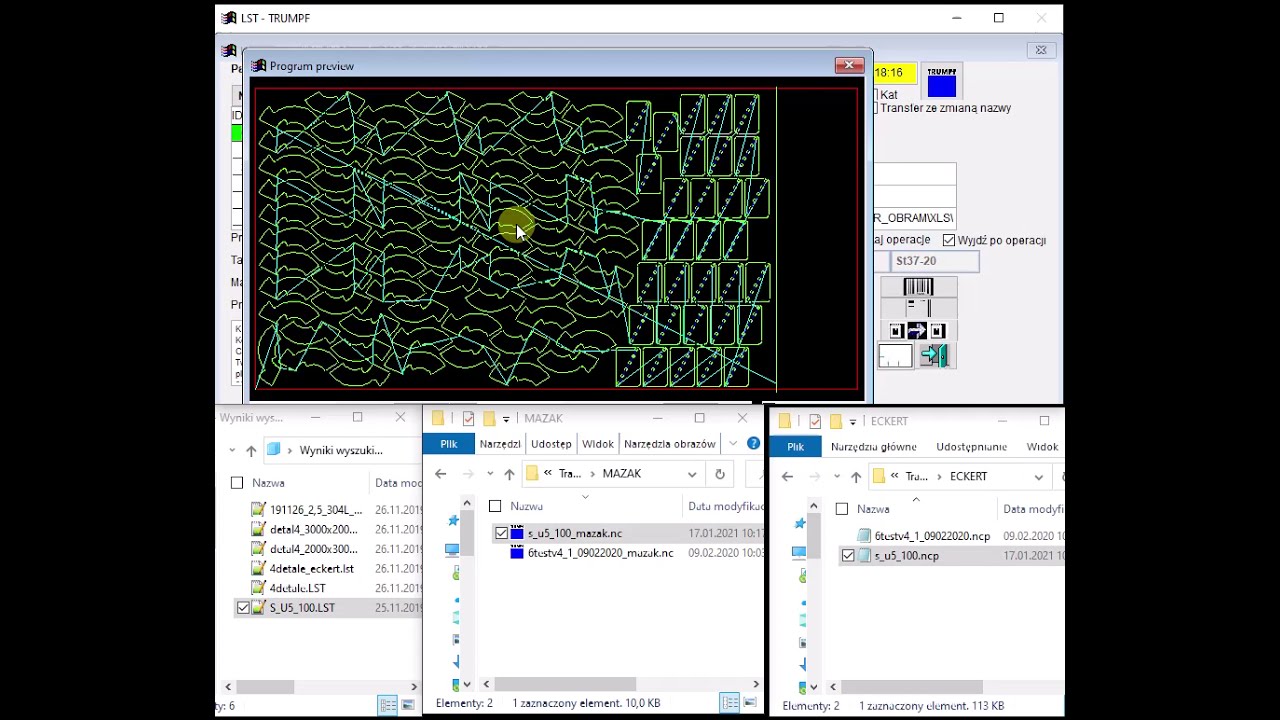Viewport: 1280px width, 720px height.
Task: Toggle select-all checkbox in search results
Action: point(237,483)
